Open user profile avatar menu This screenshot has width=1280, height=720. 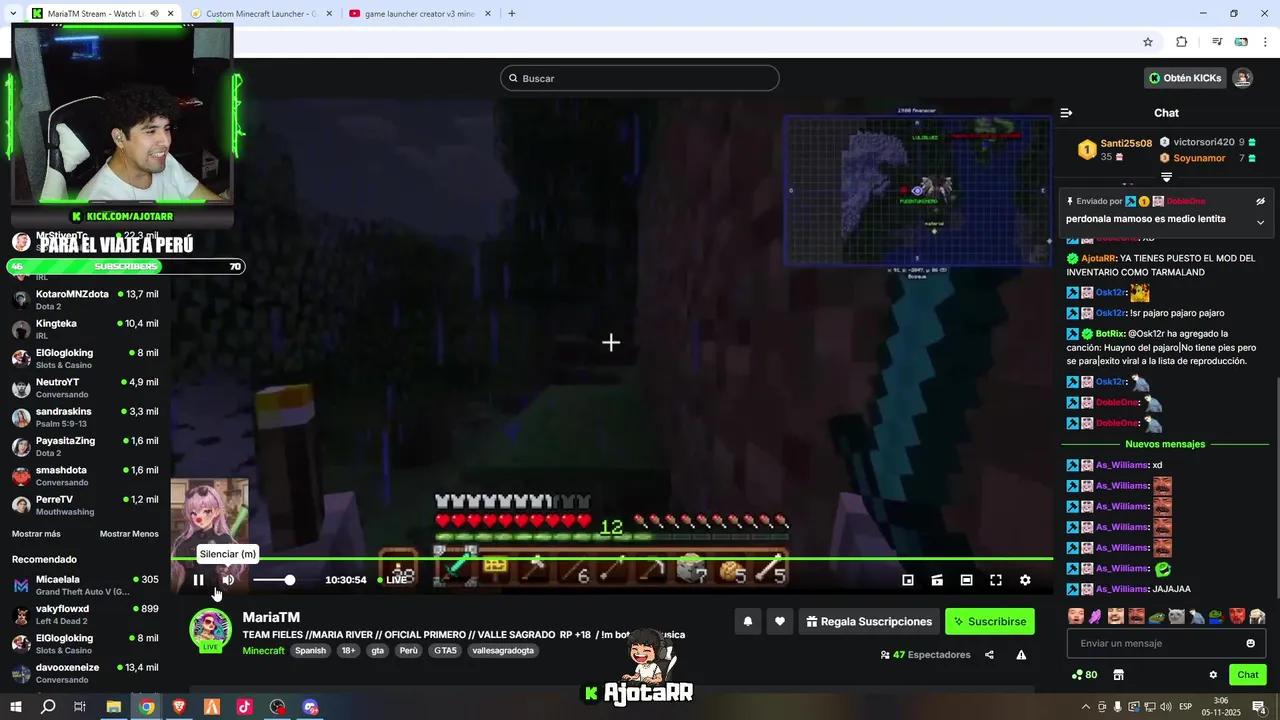click(x=1243, y=78)
